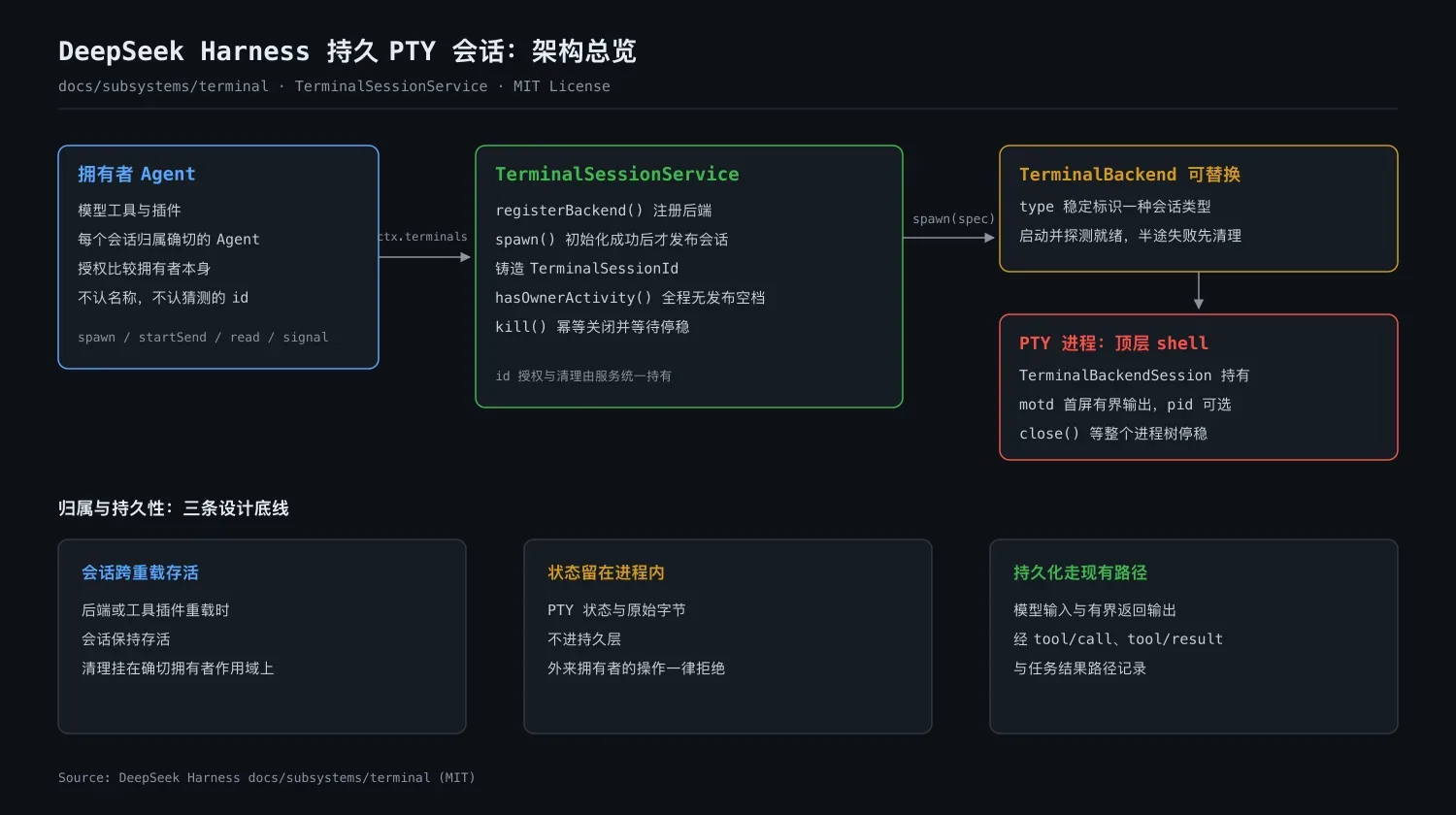Click the line "motd 首屏有界输出, pid 可选"
1456x815 pixels.
pos(1125,405)
